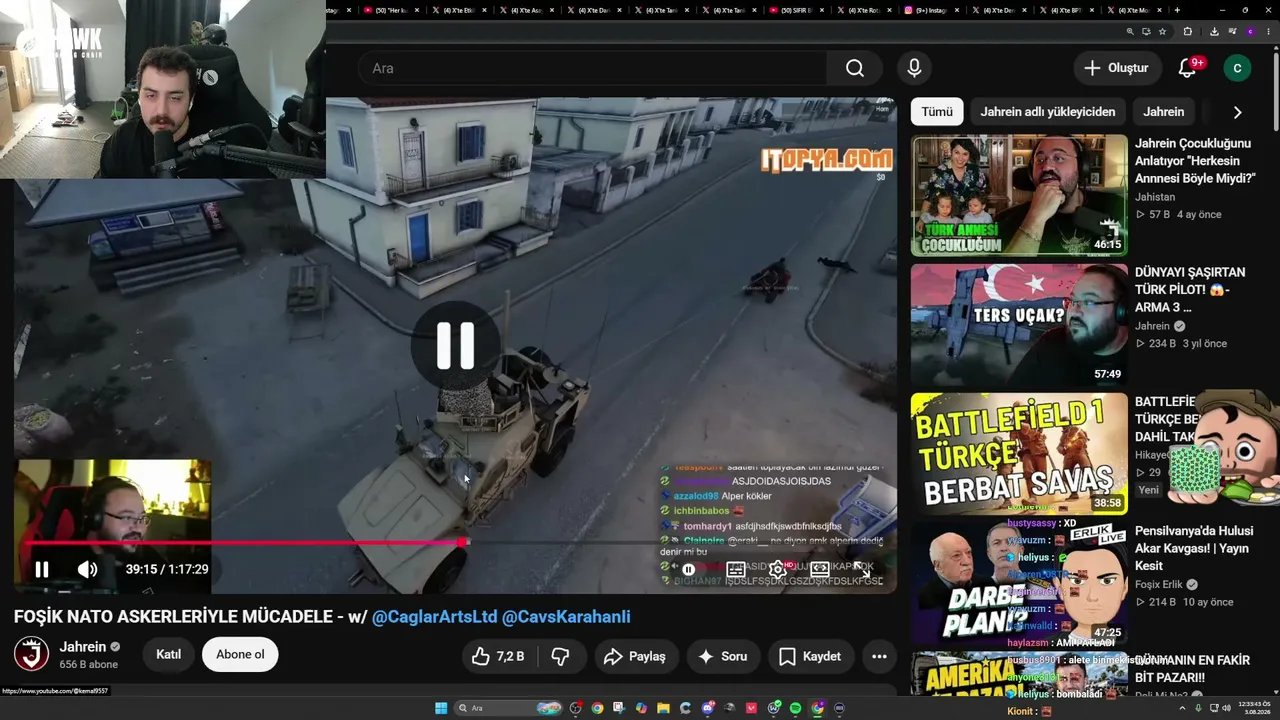Open the 'DARBE PLANI?' video thumbnail
Viewport: 1280px width, 720px height.
pos(1019,583)
